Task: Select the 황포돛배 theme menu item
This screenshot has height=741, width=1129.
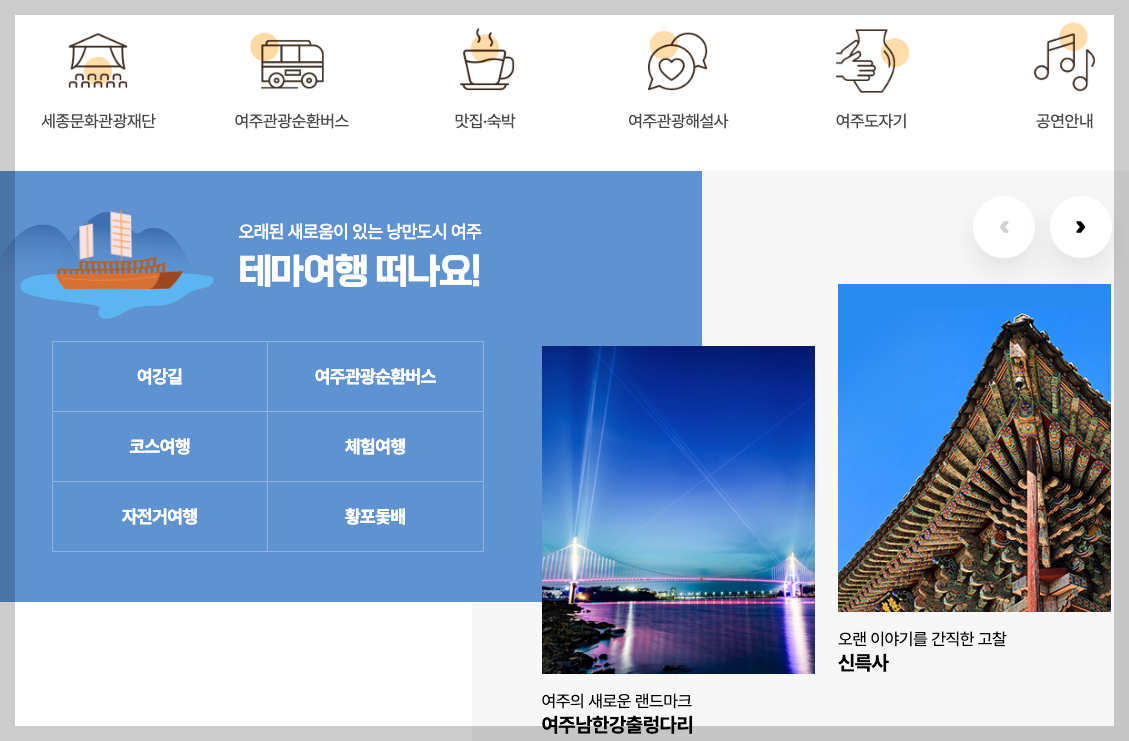Action: (x=375, y=516)
